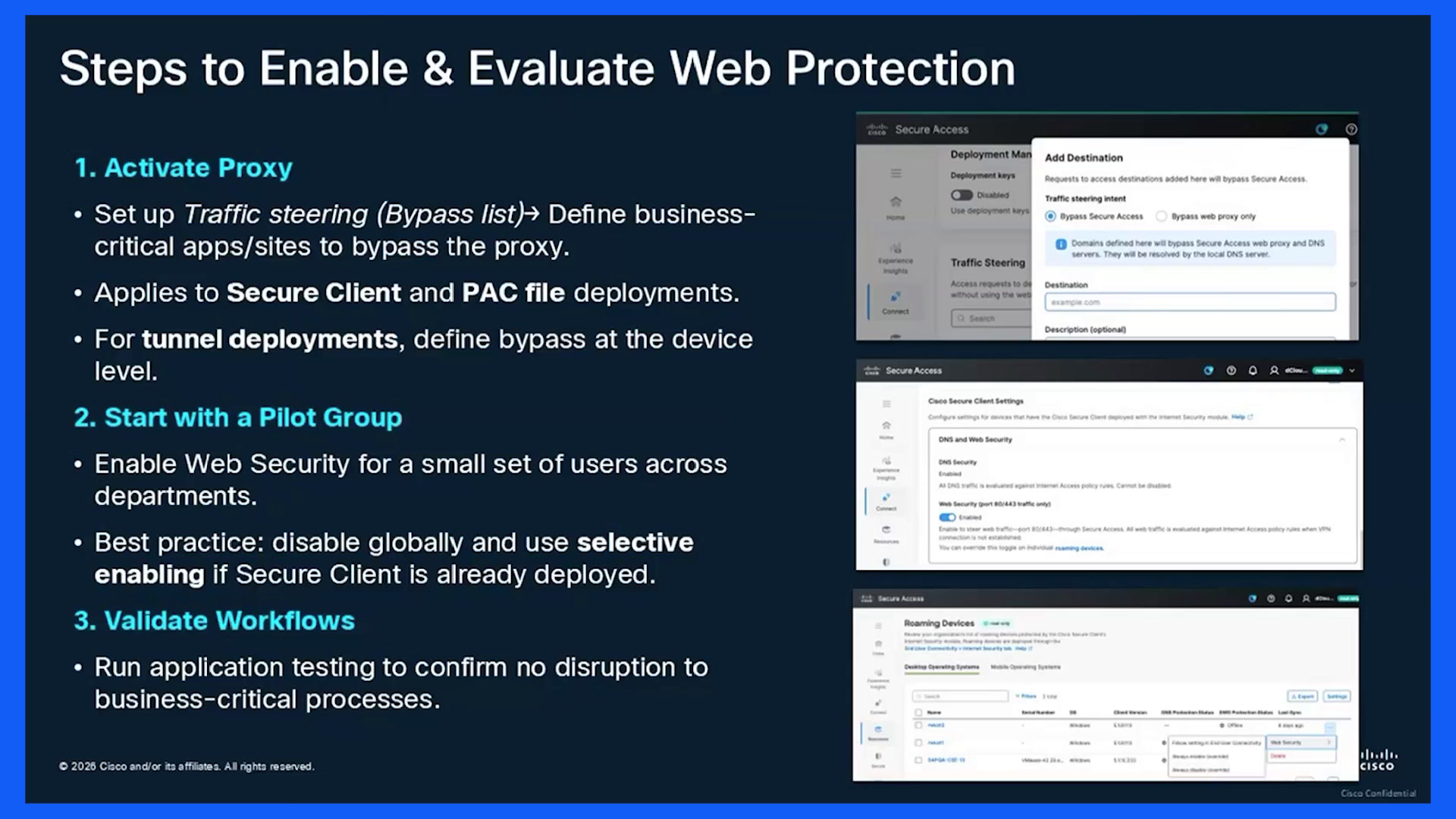Open the hamburger menu in the Add Destination window

(896, 173)
